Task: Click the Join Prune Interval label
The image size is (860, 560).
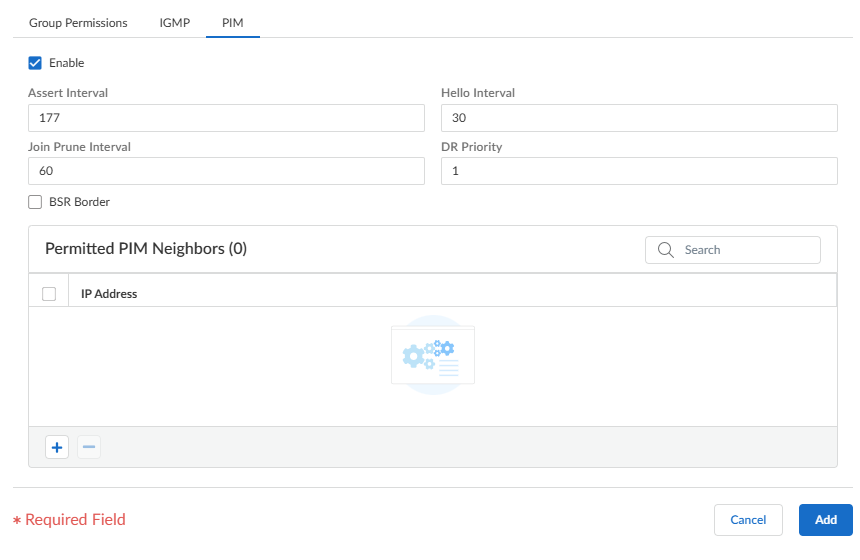Action: (80, 147)
